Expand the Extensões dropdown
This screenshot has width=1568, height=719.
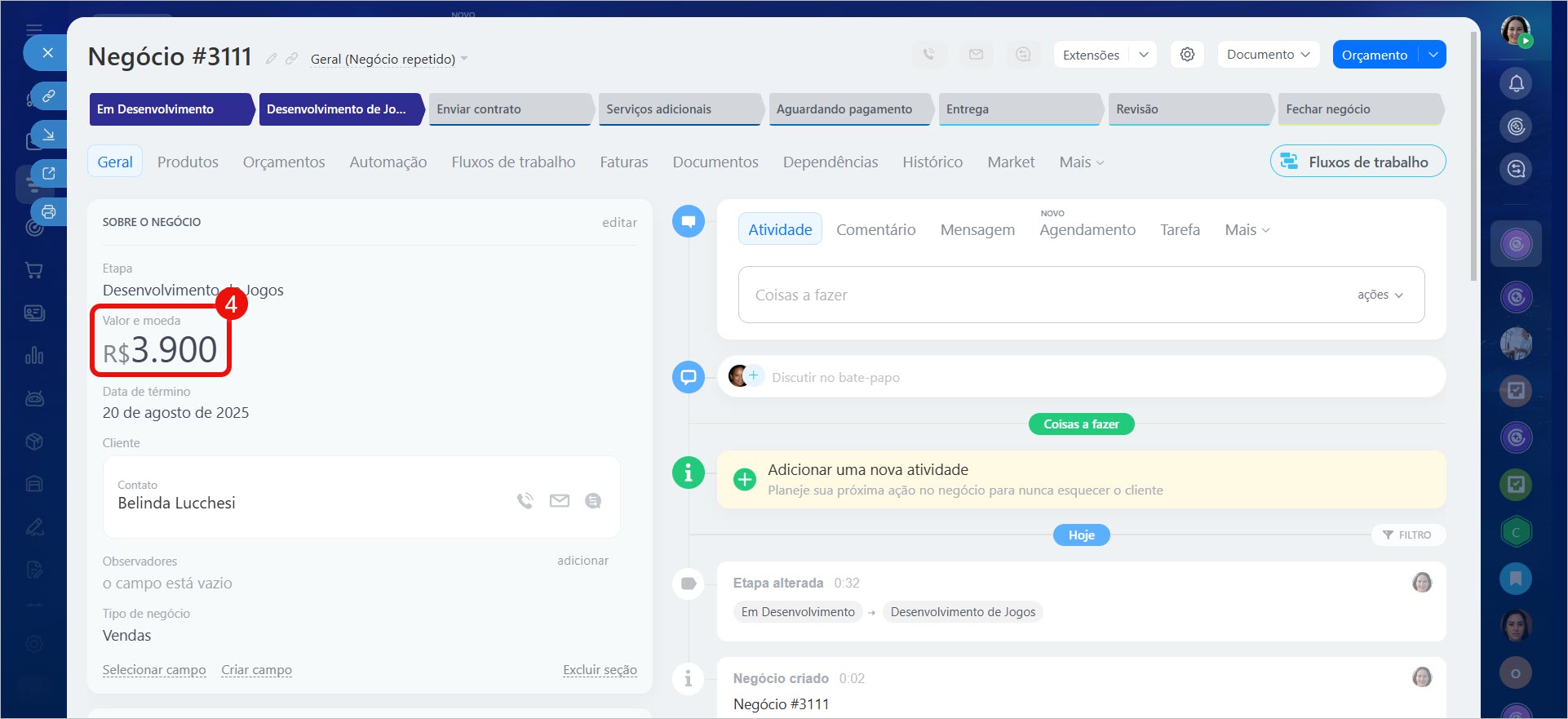(x=1143, y=55)
